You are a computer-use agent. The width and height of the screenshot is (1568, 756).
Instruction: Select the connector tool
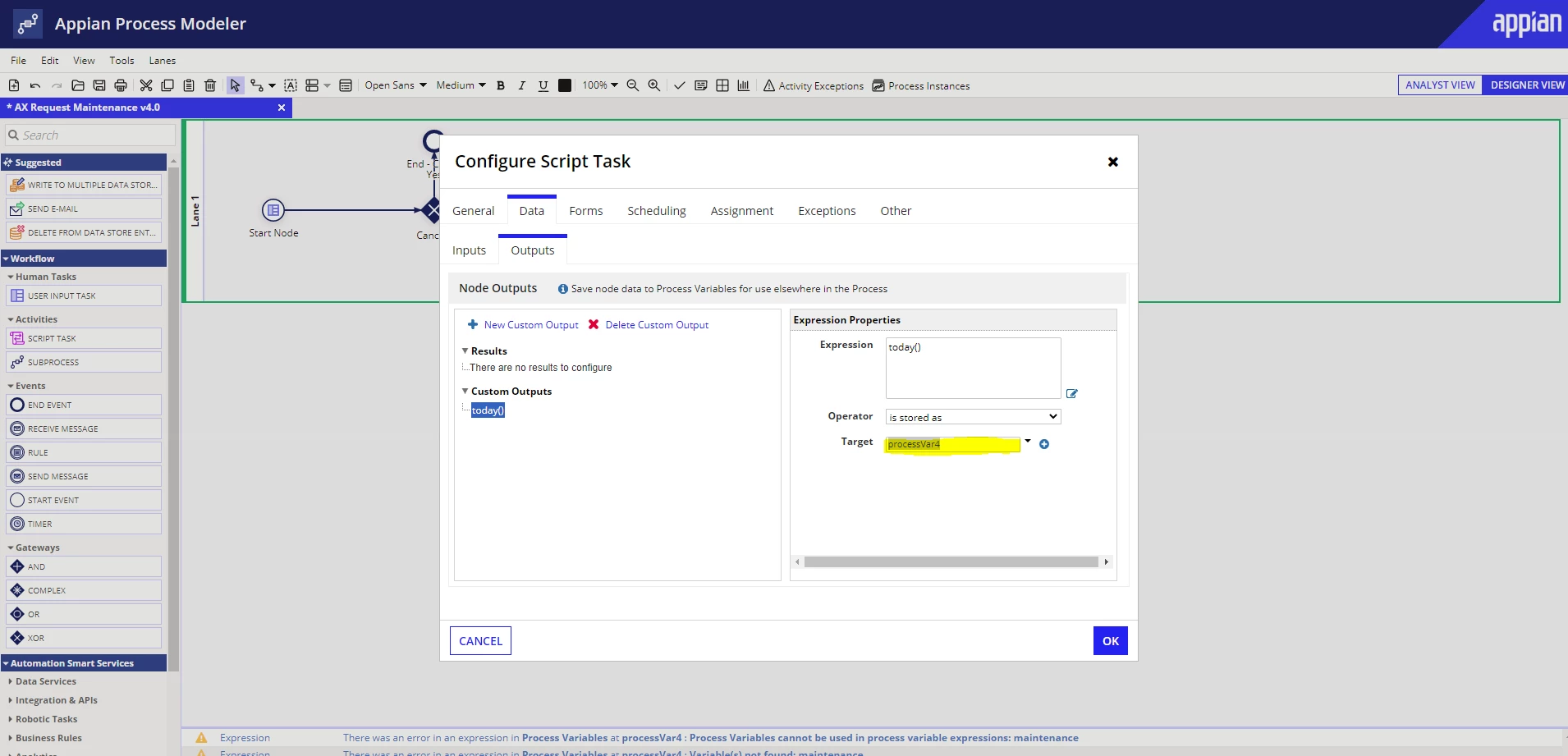coord(258,85)
